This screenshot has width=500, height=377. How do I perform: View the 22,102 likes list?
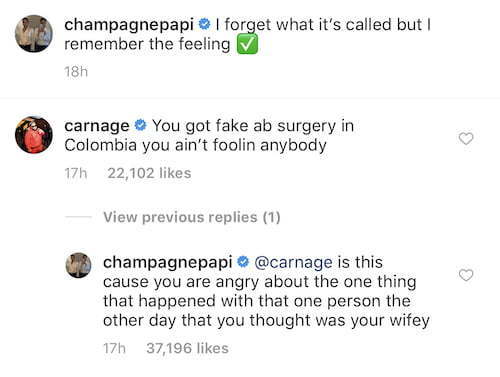pyautogui.click(x=149, y=173)
